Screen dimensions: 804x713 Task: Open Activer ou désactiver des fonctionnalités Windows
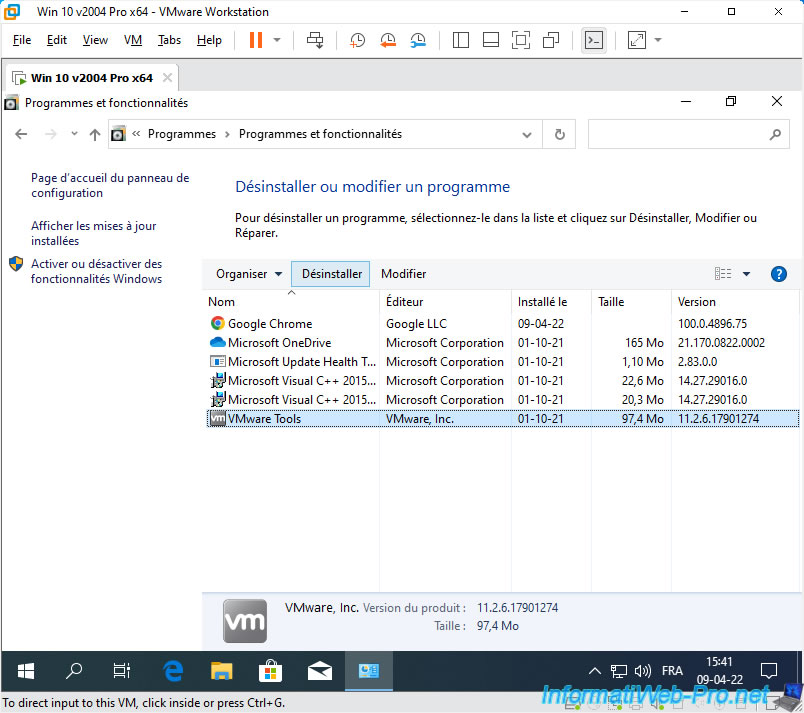point(96,271)
